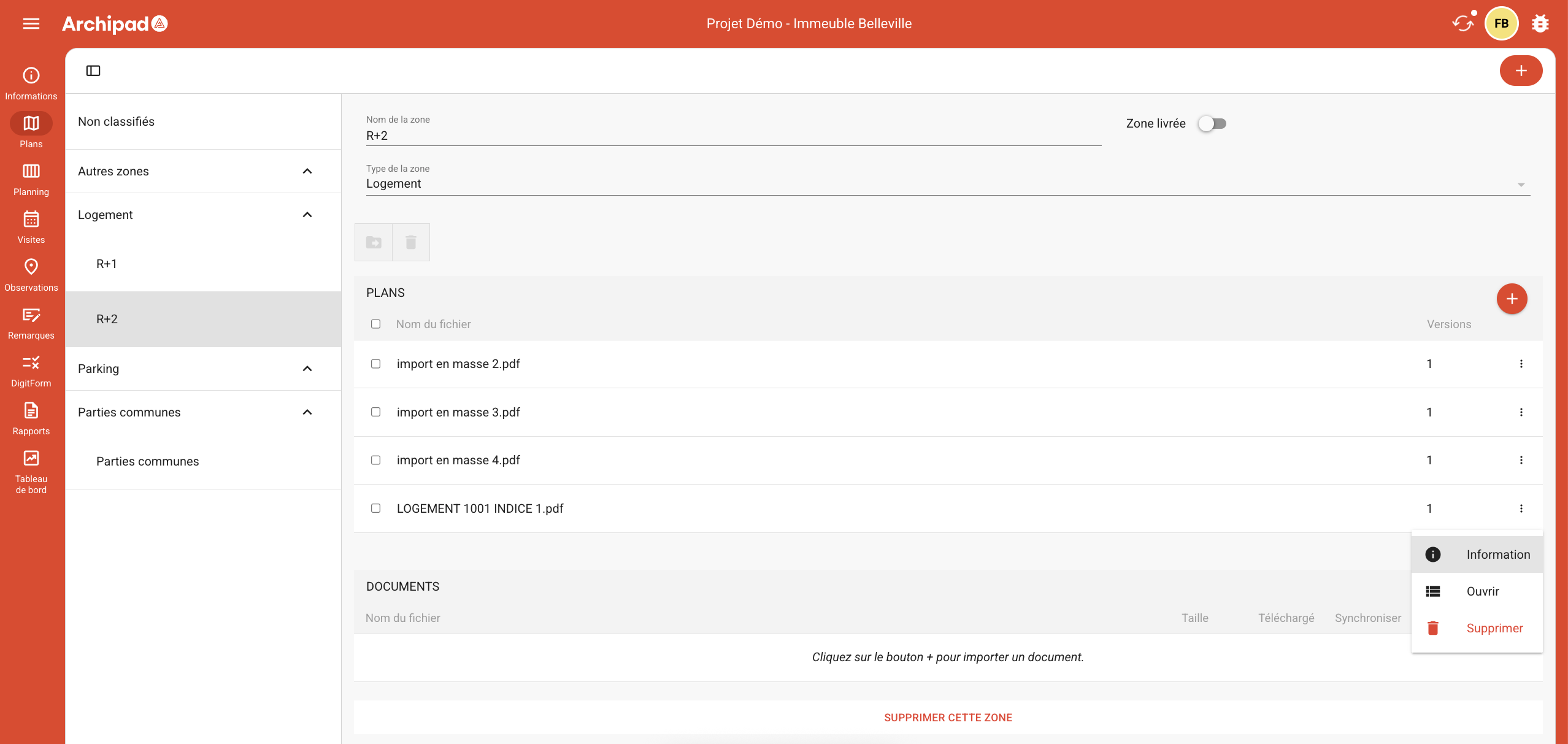This screenshot has height=744, width=1568.
Task: Click the move-to-folder toolbar icon
Action: (374, 242)
